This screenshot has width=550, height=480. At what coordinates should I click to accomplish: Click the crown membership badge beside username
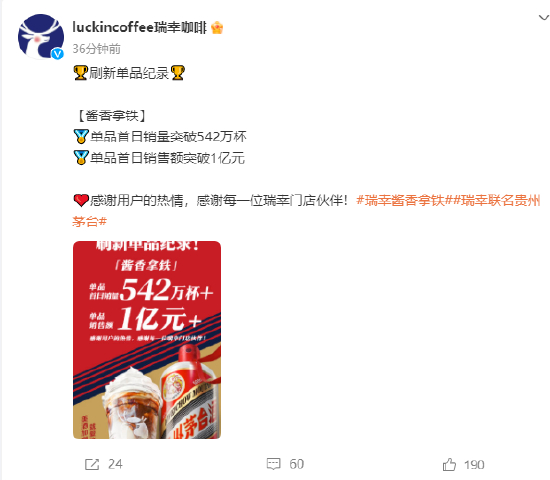click(x=217, y=27)
